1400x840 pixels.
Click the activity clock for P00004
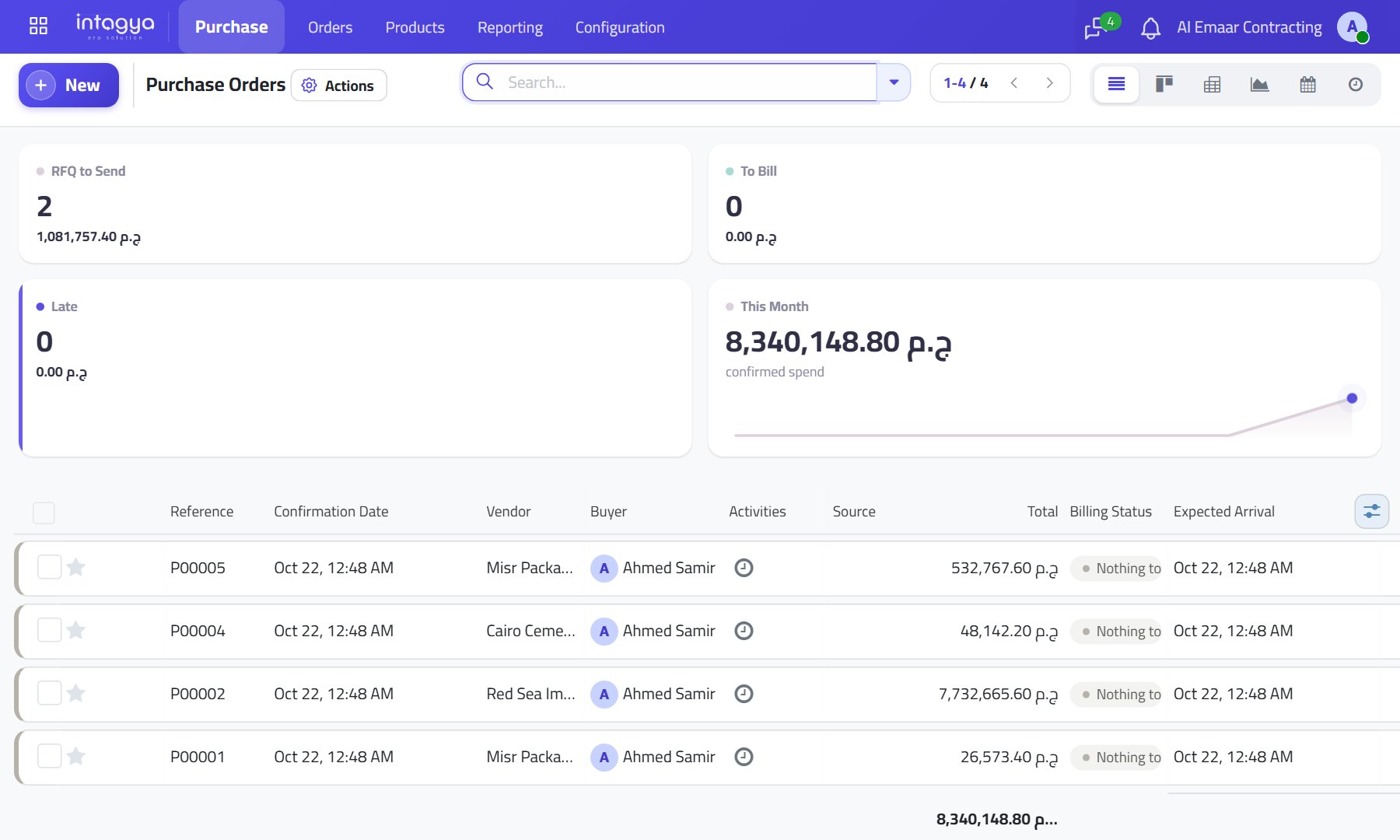point(744,631)
